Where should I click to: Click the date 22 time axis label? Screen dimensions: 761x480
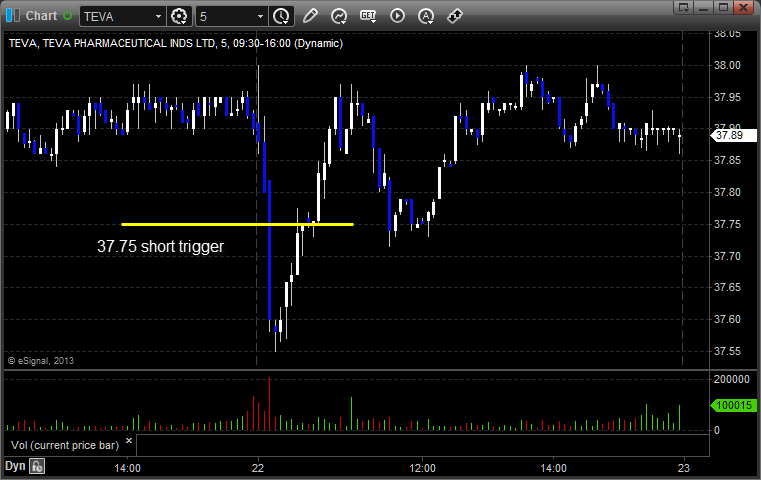[258, 468]
